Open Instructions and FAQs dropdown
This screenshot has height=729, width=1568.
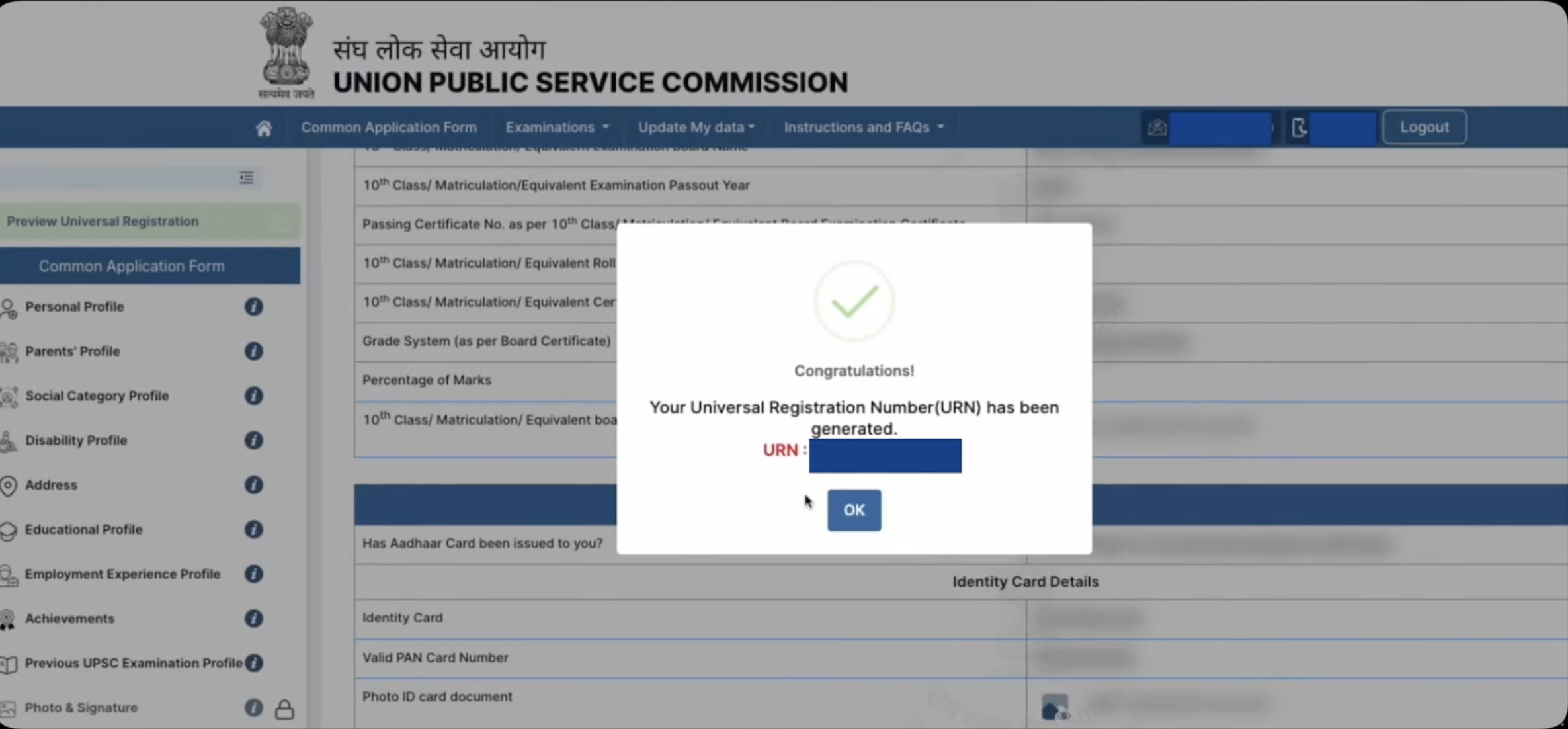[864, 127]
